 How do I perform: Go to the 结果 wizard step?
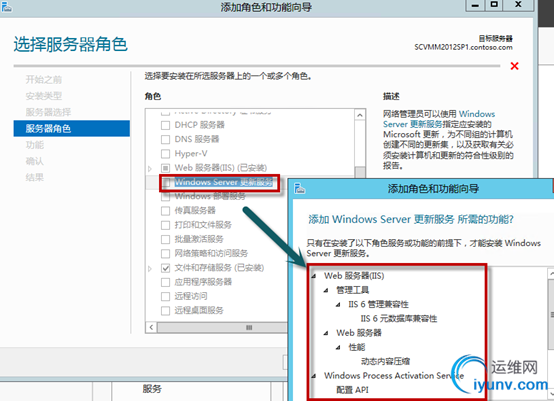point(34,177)
